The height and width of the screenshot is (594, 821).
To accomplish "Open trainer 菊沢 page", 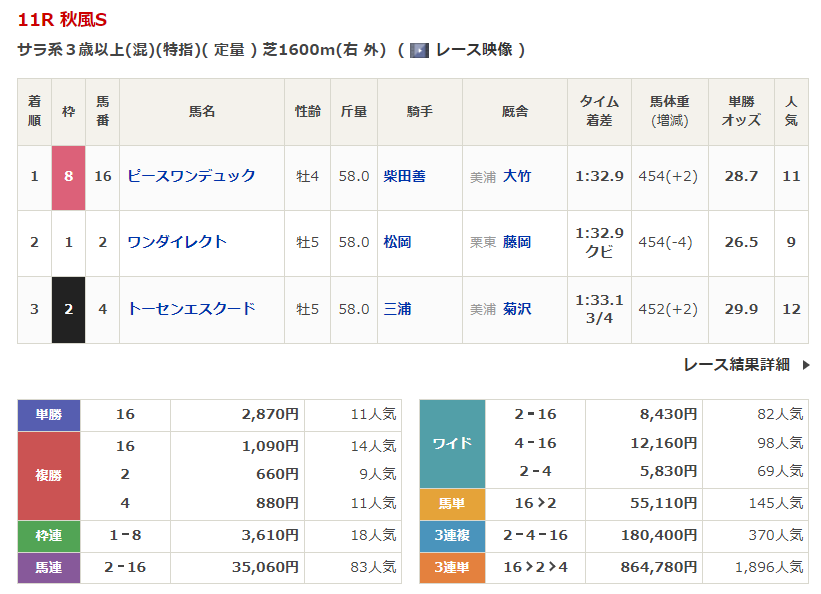I will (517, 309).
